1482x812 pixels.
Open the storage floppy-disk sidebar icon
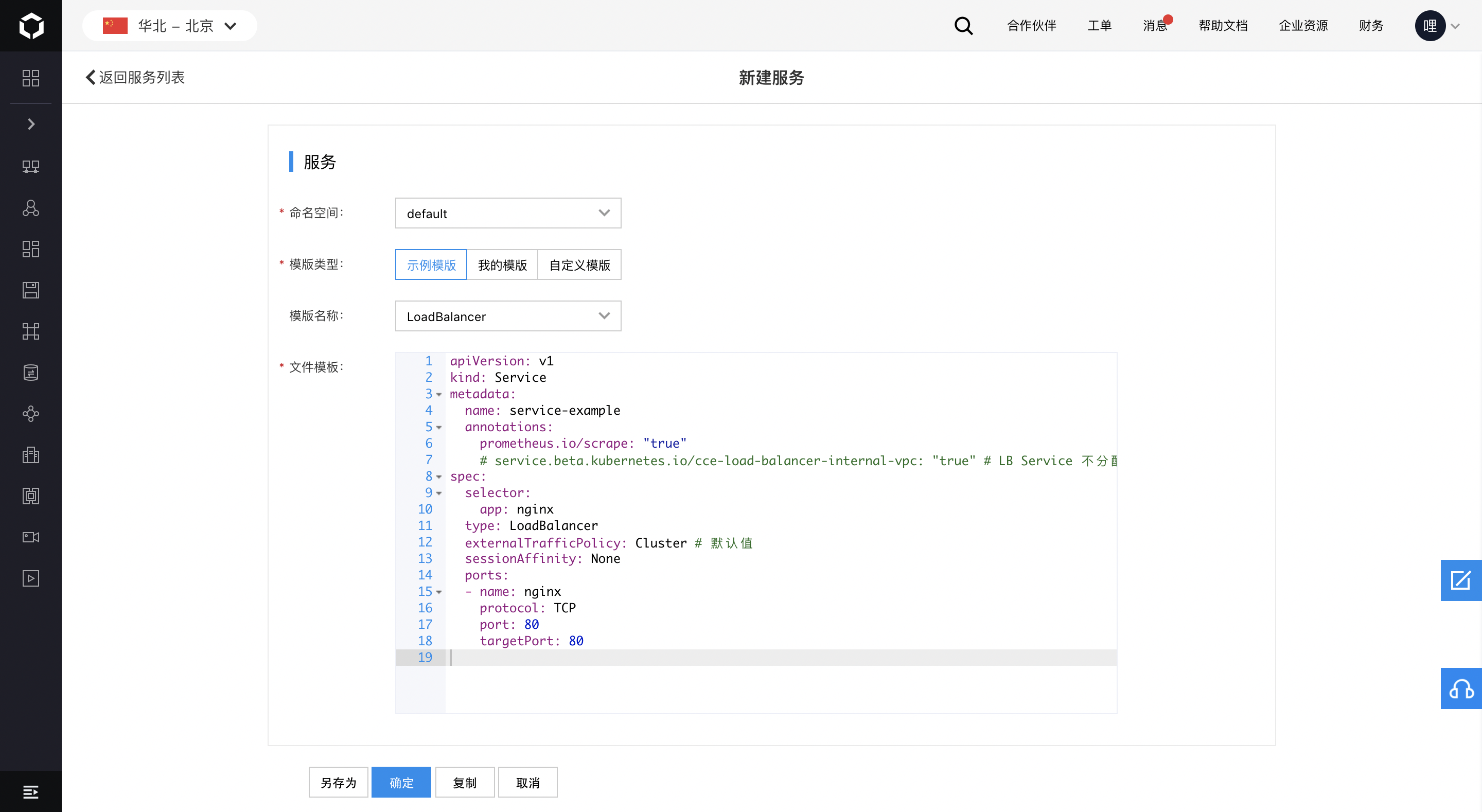(31, 290)
